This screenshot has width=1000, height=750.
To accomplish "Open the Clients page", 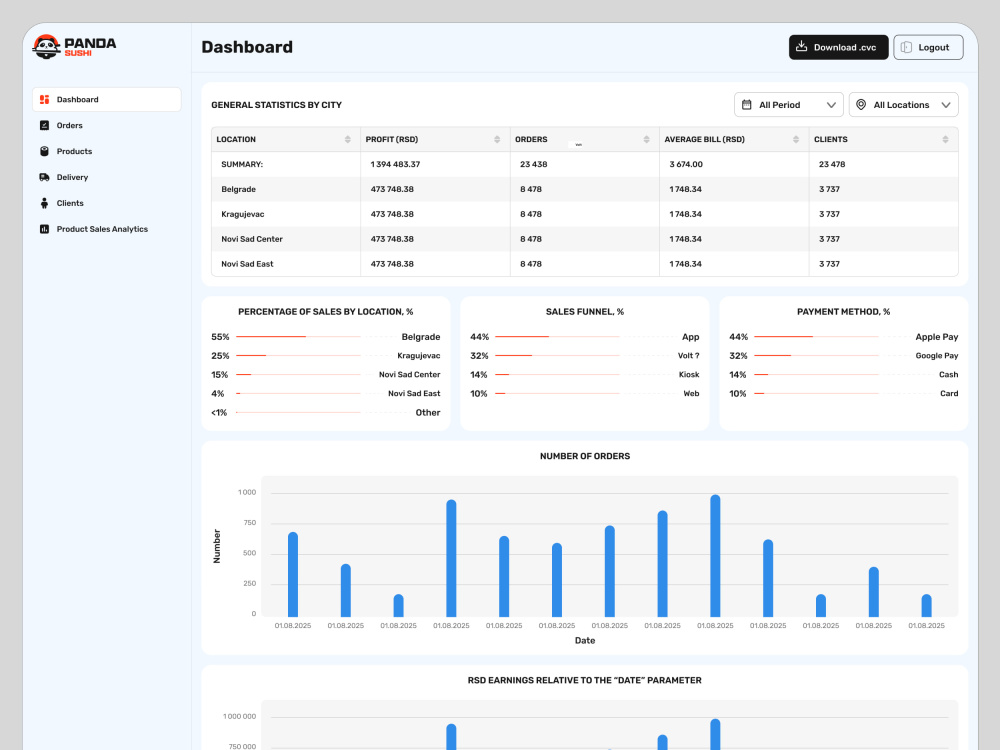I will 107,203.
